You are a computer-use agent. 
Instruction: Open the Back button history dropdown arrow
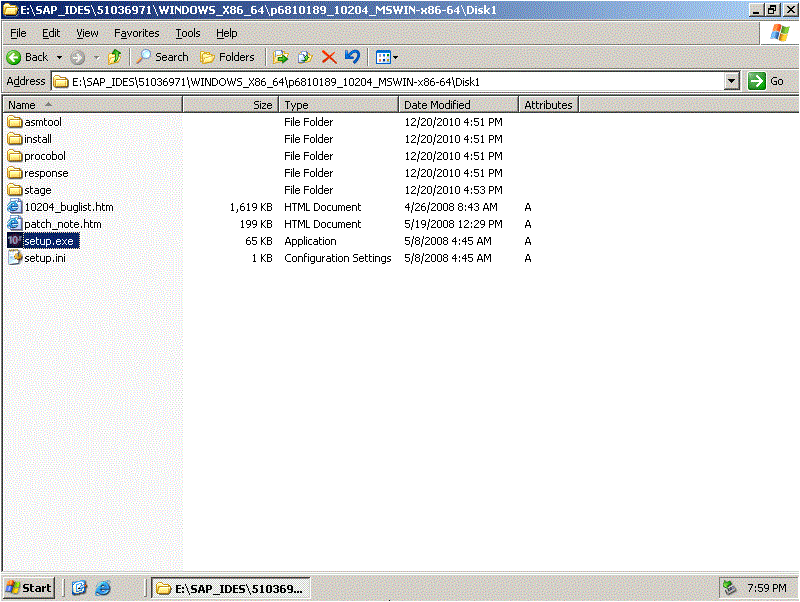[x=59, y=57]
